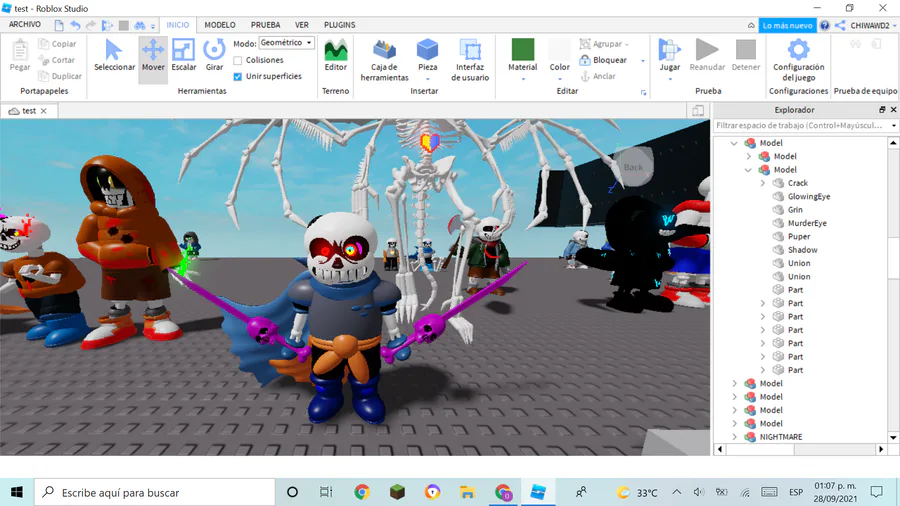Image resolution: width=900 pixels, height=506 pixels.
Task: Click the Bloquear lock button
Action: coord(603,60)
